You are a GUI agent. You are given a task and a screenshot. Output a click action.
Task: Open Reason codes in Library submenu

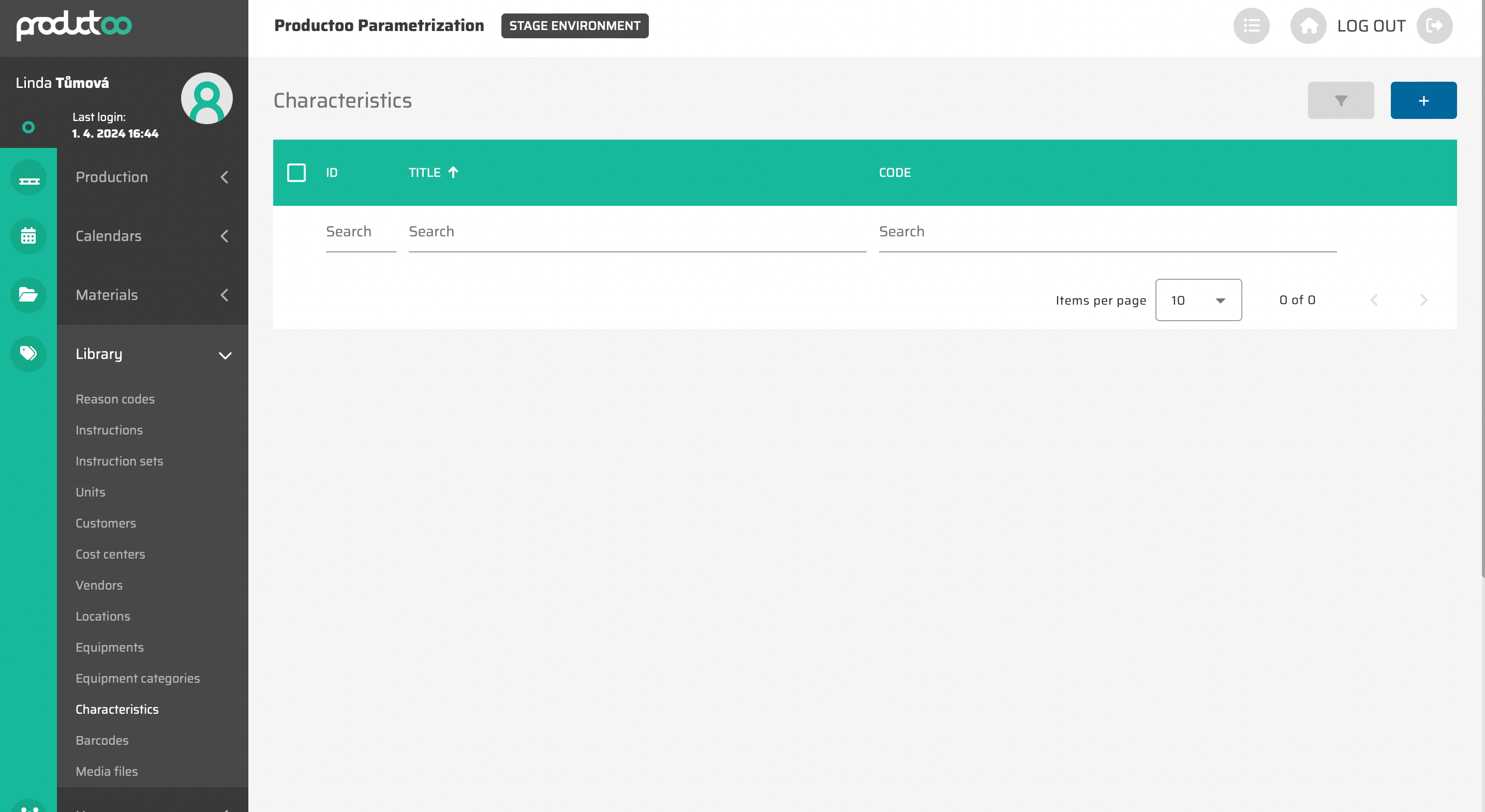(x=115, y=399)
